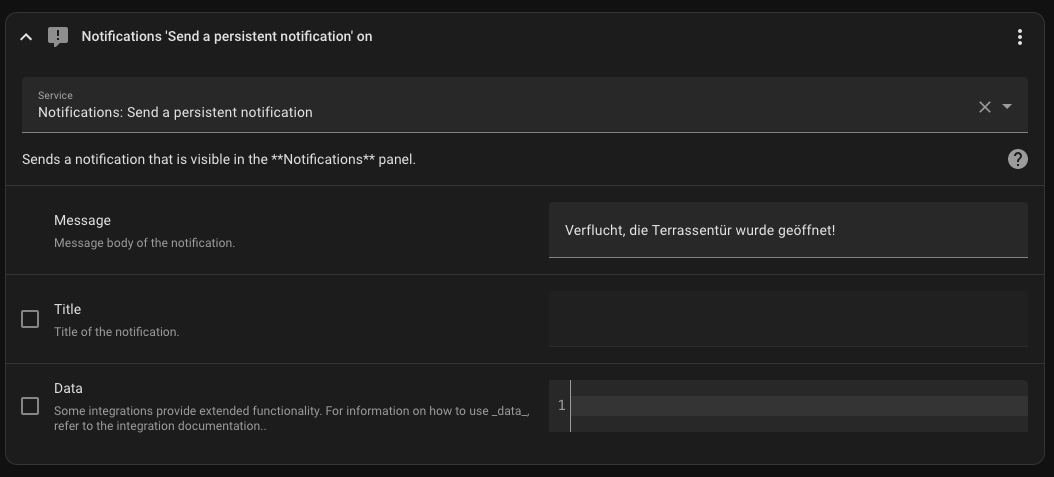Open the Service combo box field
Viewport: 1054px width, 477px height.
pos(500,105)
